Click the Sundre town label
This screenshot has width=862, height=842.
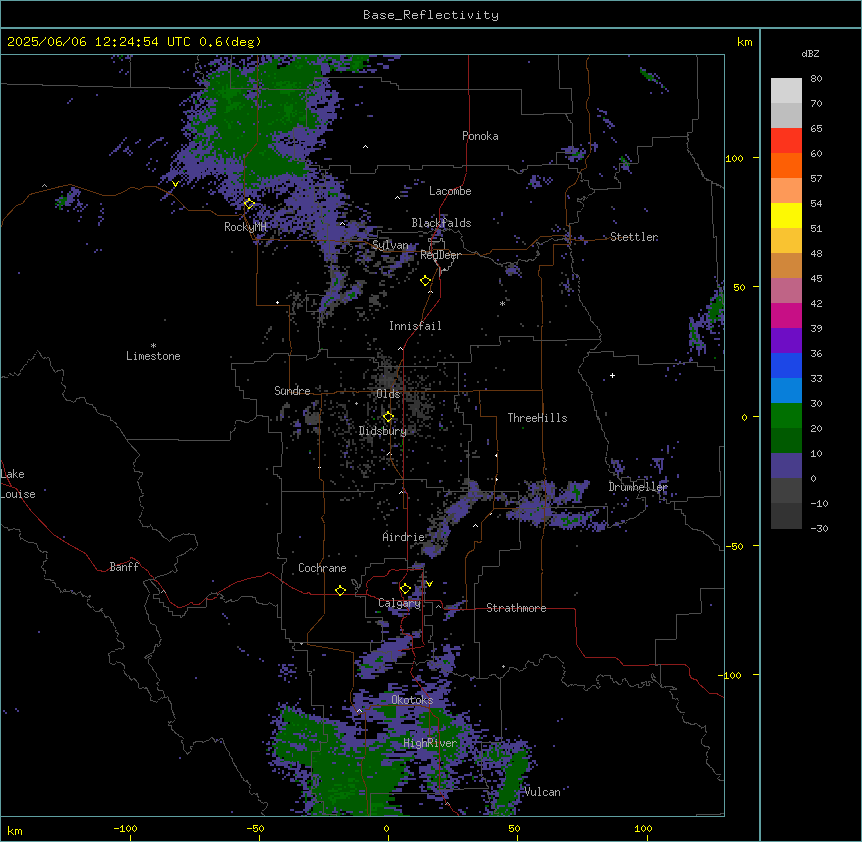pyautogui.click(x=292, y=391)
